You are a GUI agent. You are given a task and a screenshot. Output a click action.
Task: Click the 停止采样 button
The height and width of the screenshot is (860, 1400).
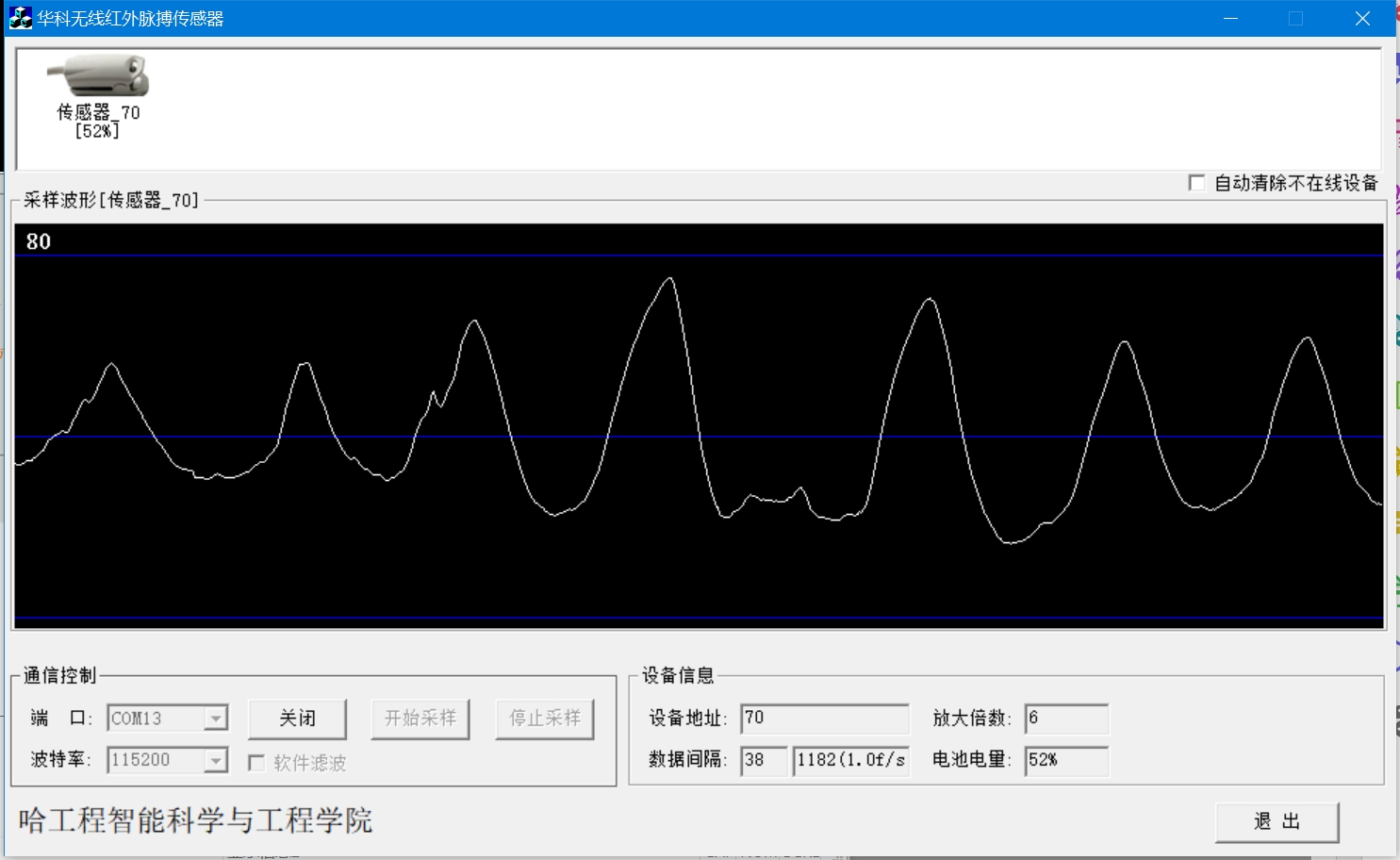coord(545,719)
